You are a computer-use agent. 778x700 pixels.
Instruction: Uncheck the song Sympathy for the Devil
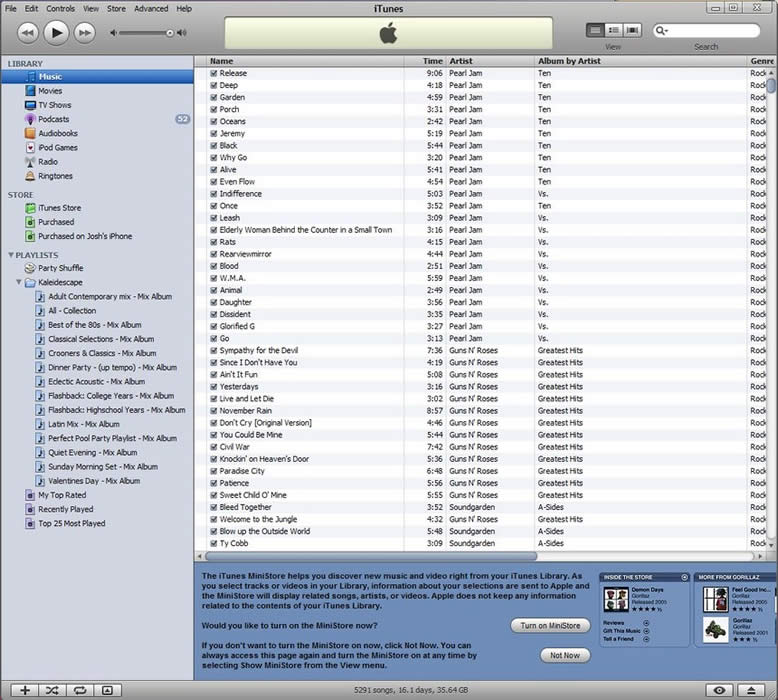(214, 350)
